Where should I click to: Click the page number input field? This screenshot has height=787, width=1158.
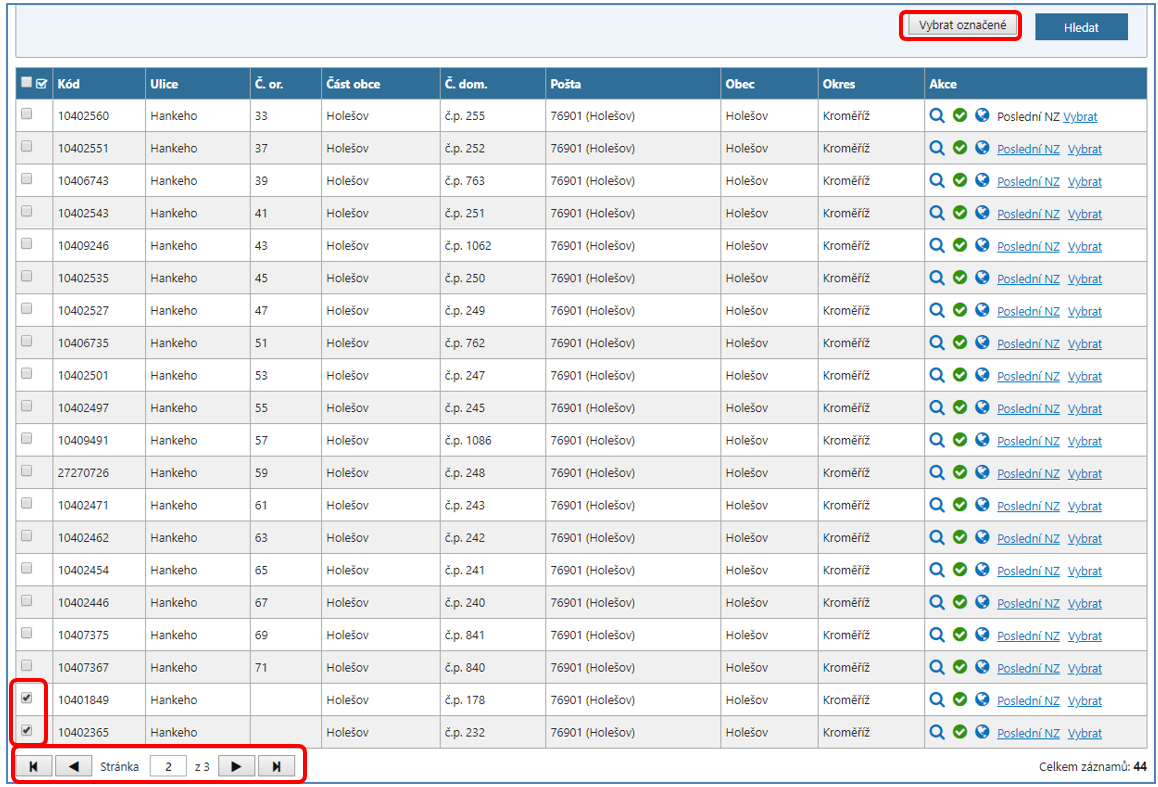[168, 767]
